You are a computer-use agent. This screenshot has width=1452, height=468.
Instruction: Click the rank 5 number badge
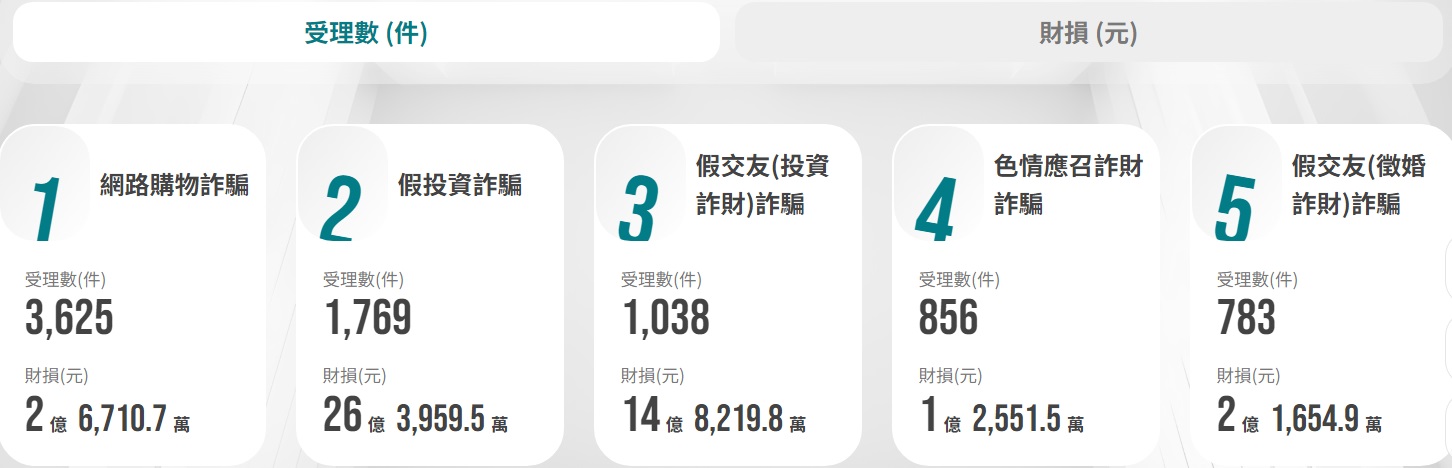pyautogui.click(x=1233, y=207)
